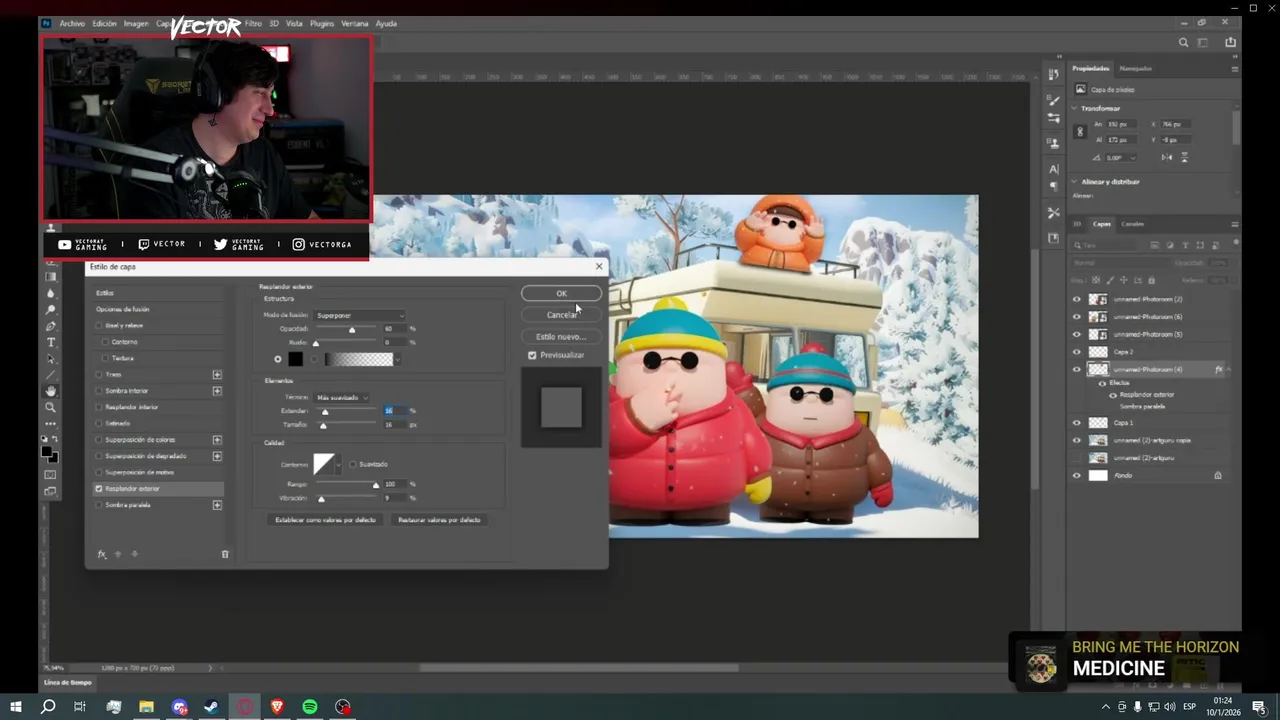This screenshot has height=720, width=1280.
Task: Open the Archivo menu
Action: coord(72,23)
